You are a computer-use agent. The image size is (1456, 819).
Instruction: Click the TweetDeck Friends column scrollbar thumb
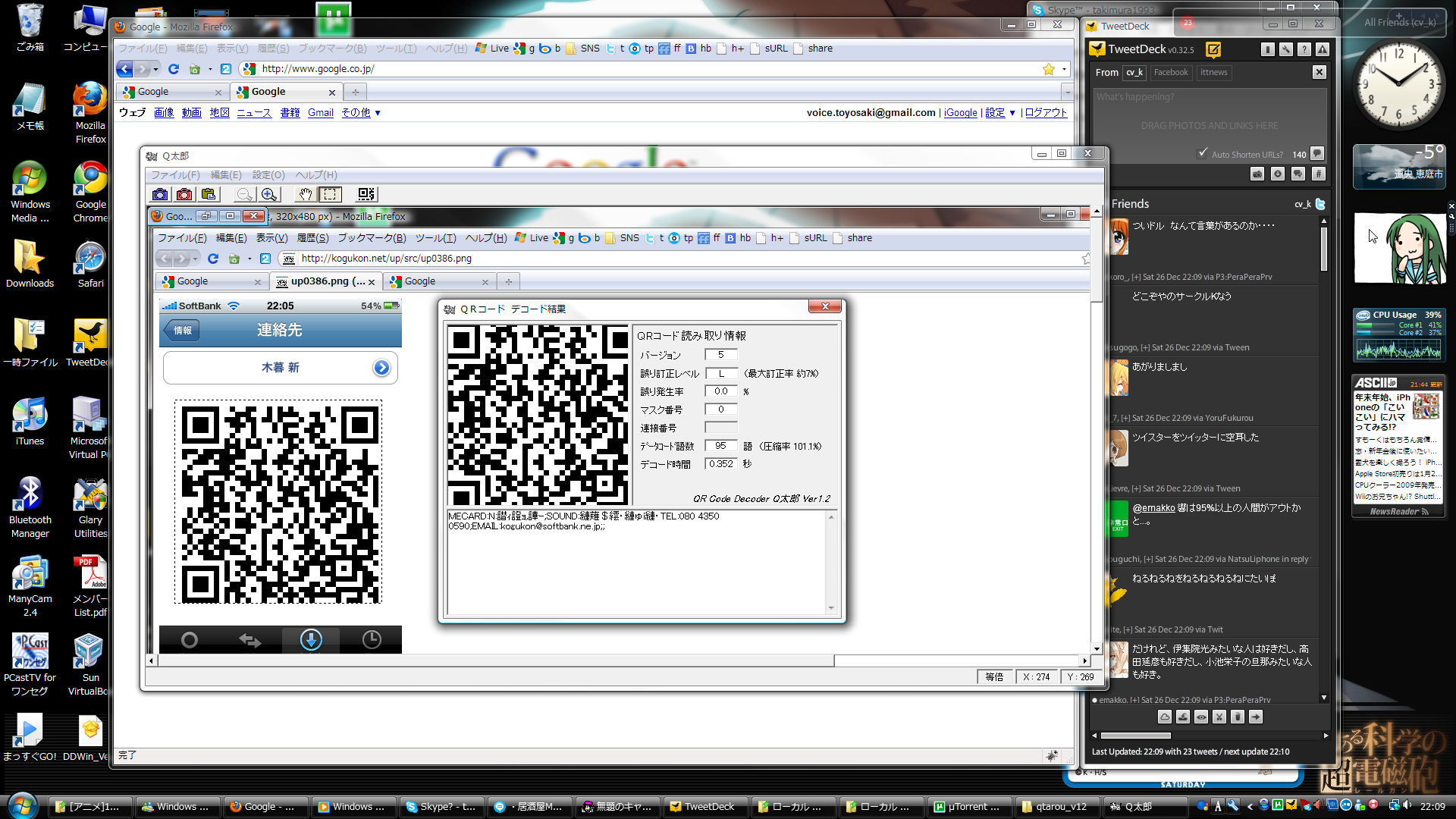coord(1324,249)
